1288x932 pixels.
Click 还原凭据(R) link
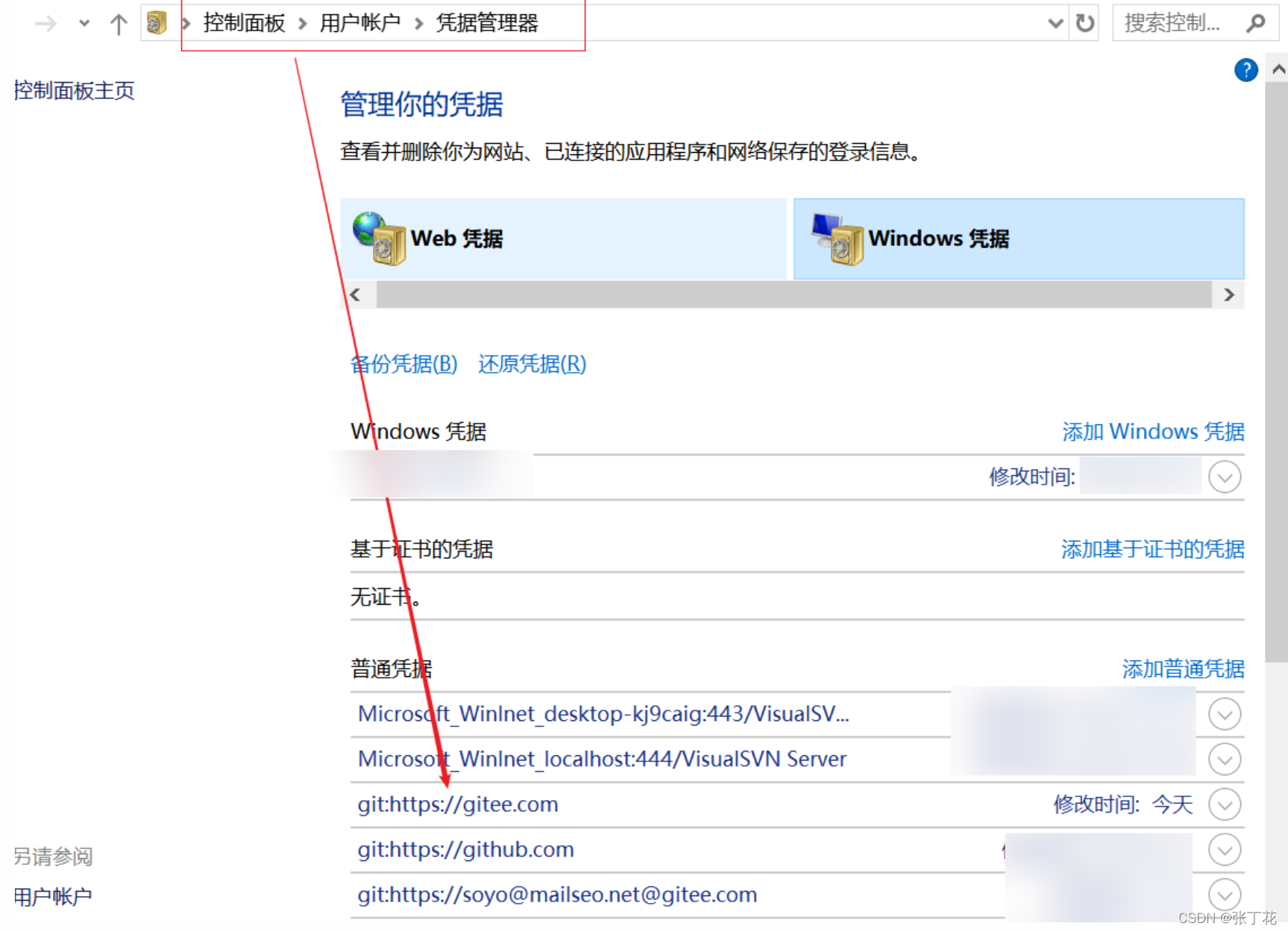tap(532, 364)
